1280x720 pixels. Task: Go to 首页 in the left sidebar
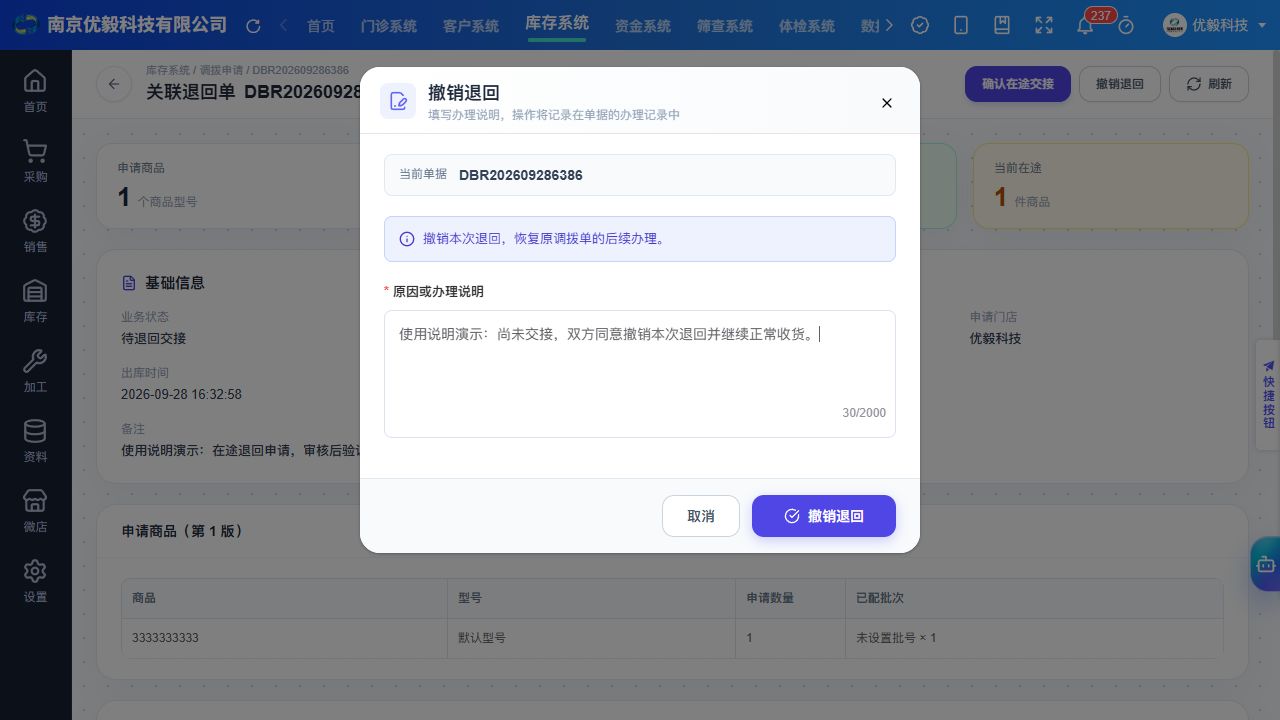tap(35, 91)
